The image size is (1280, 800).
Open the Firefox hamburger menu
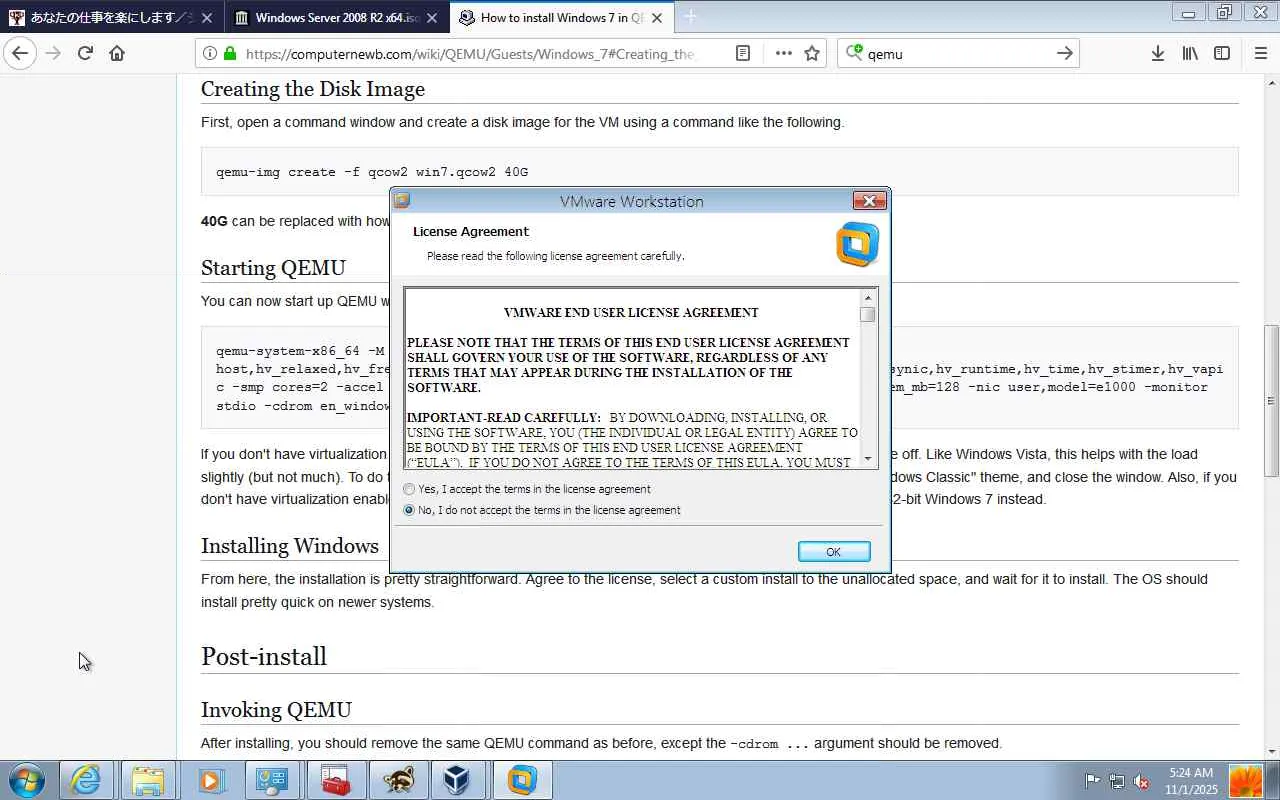click(x=1260, y=54)
